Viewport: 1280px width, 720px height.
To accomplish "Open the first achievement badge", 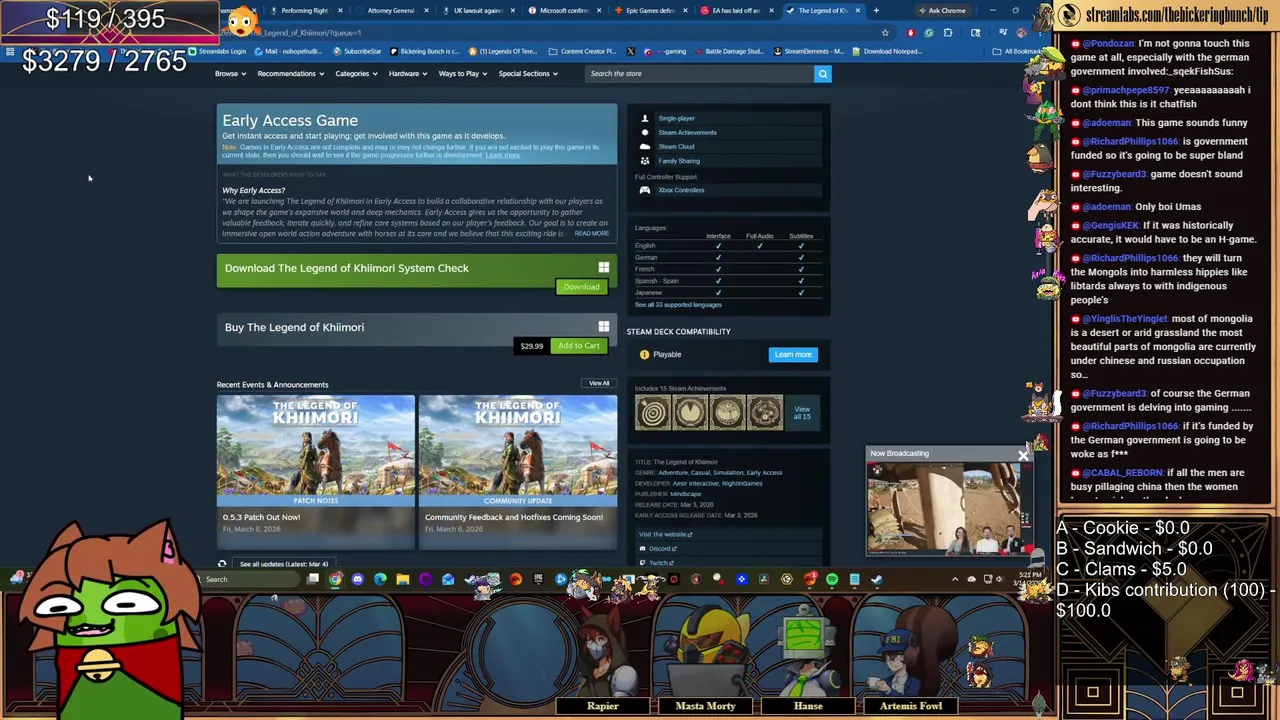I will (652, 412).
